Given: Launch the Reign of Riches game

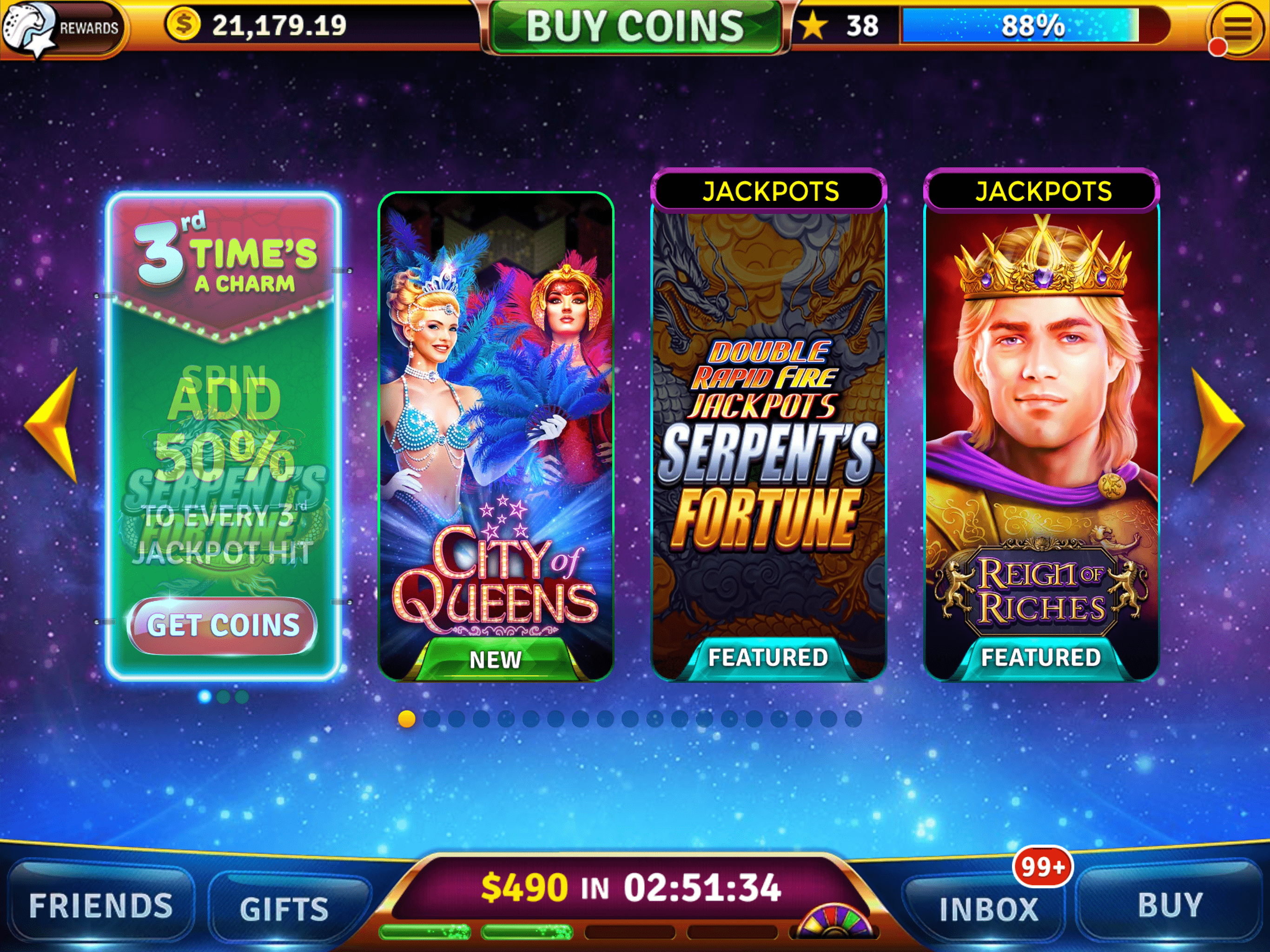Looking at the screenshot, I should [x=1041, y=425].
